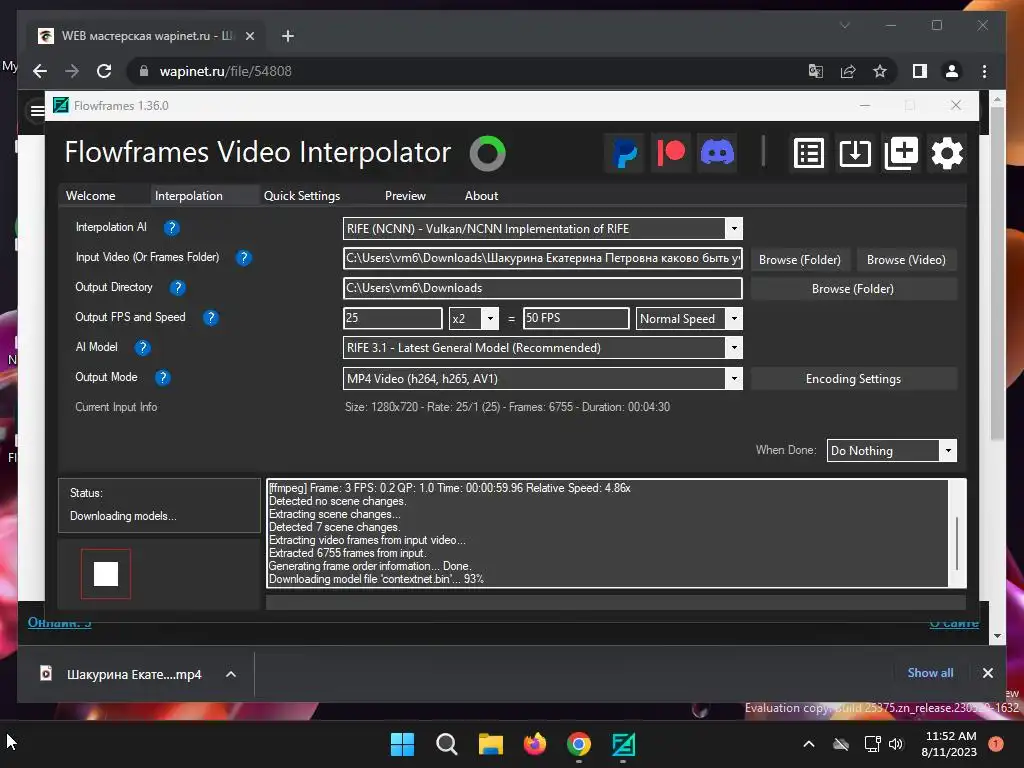Click Browse (Video) button
1024x768 pixels.
tap(906, 260)
